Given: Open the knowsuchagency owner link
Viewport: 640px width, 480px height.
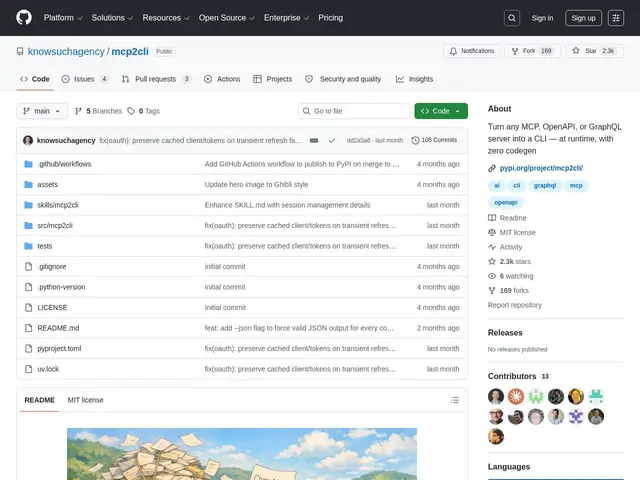Looking at the screenshot, I should click(66, 51).
